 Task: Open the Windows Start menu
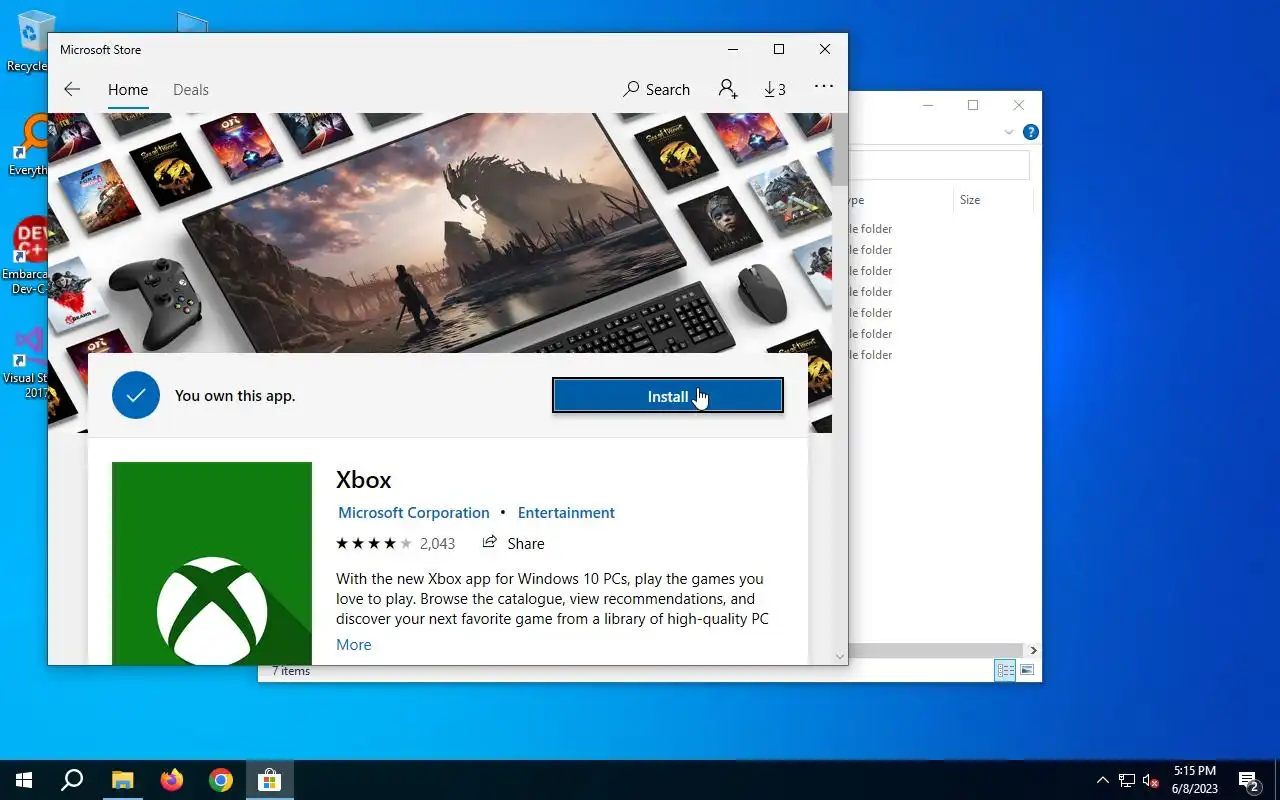(24, 780)
